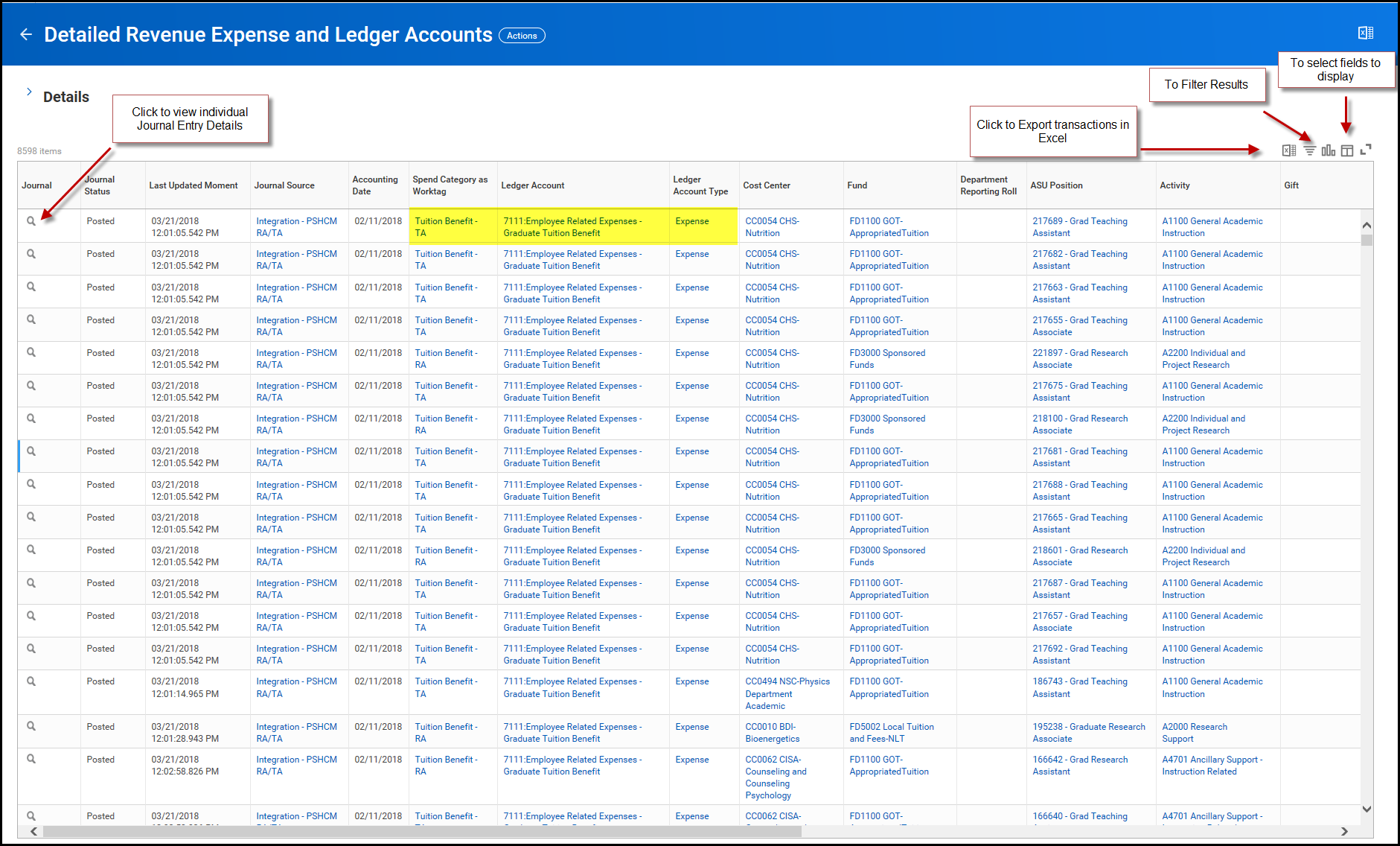View journal for 217655 Grad Teaching row
This screenshot has width=1400, height=846.
tap(31, 319)
